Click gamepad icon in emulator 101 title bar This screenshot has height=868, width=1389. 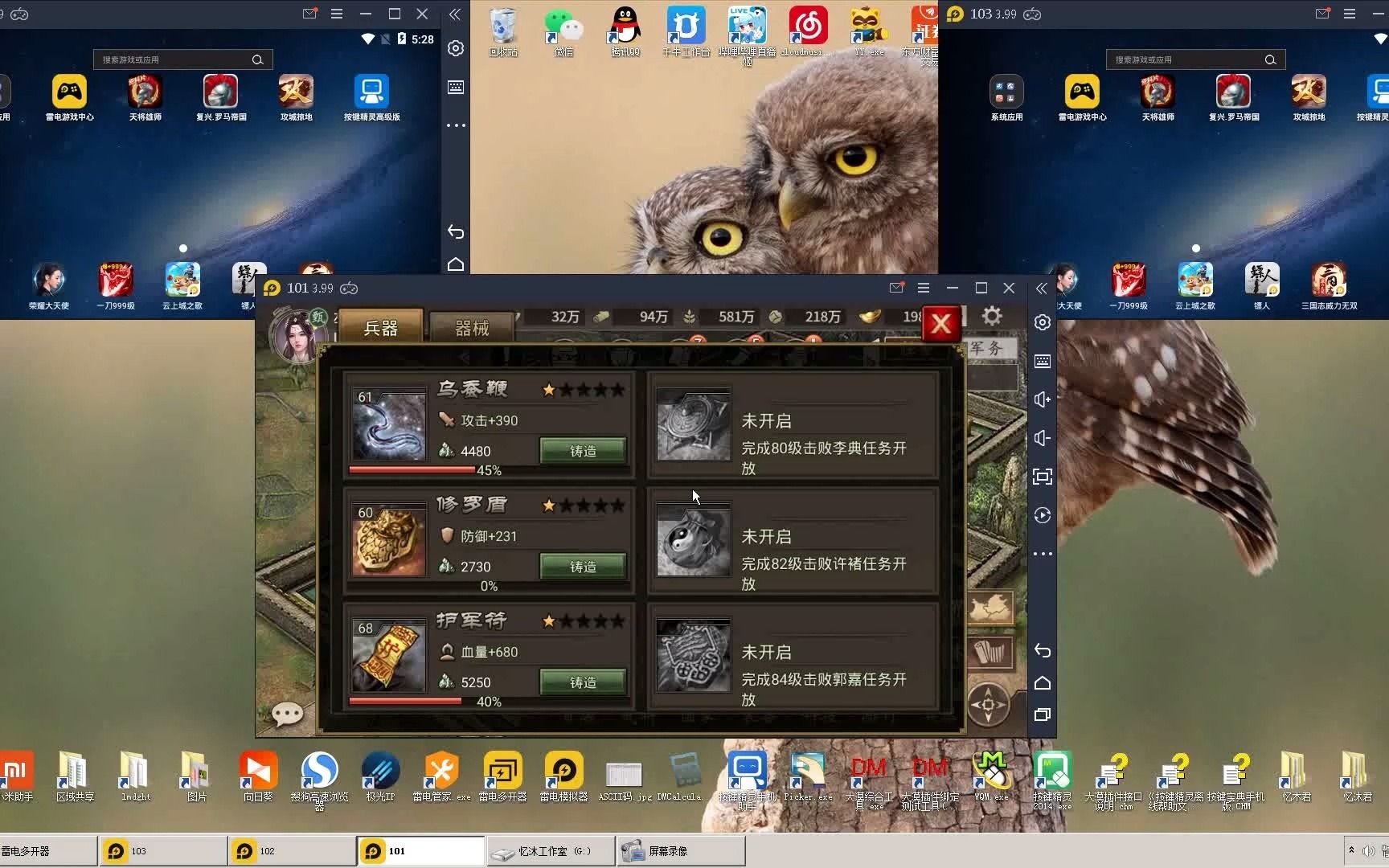click(349, 288)
